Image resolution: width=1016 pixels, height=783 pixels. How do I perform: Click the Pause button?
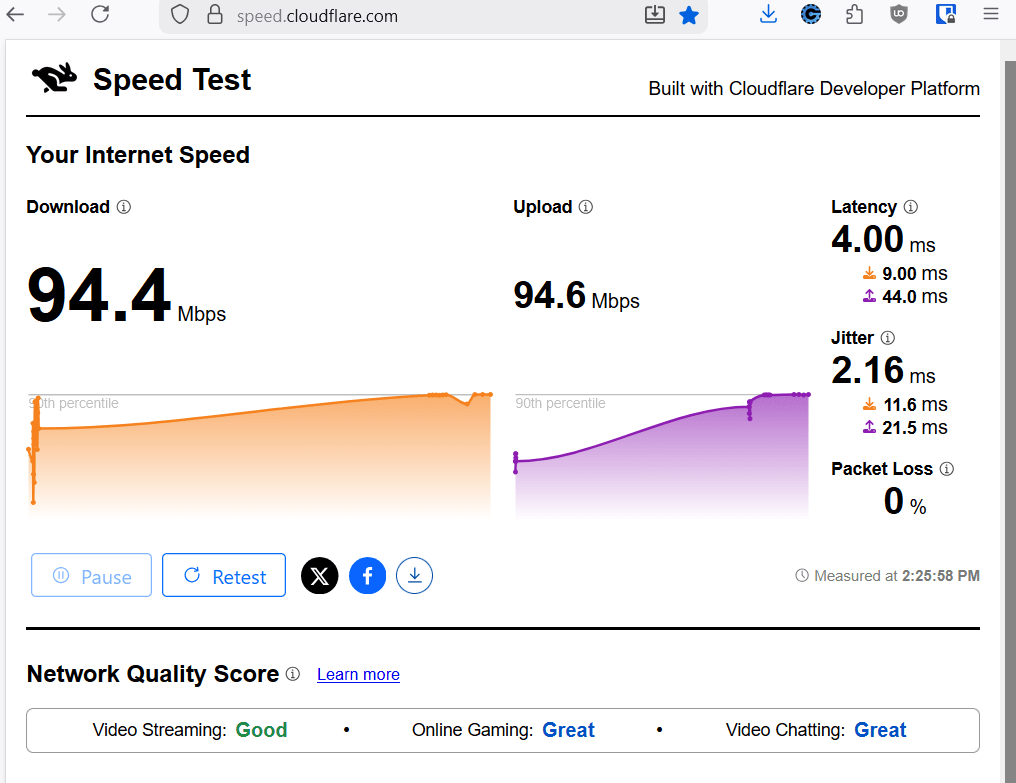tap(91, 575)
